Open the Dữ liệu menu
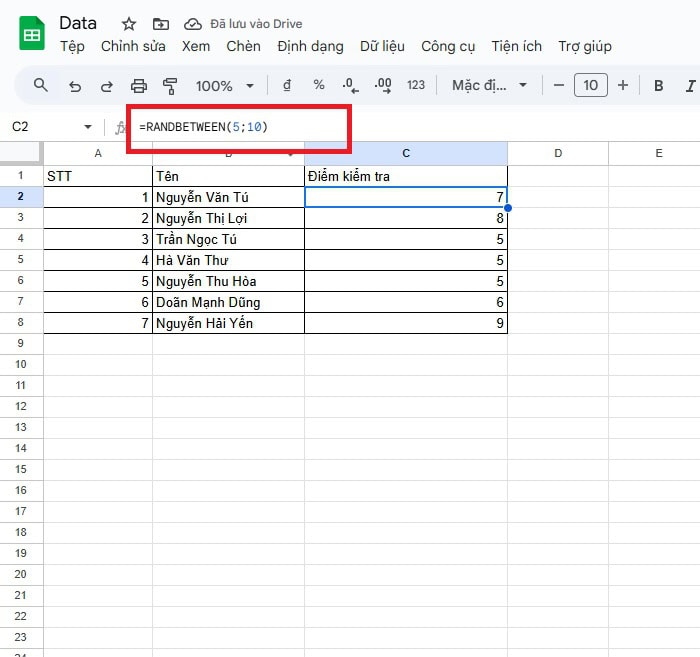Image resolution: width=700 pixels, height=657 pixels. pos(382,46)
